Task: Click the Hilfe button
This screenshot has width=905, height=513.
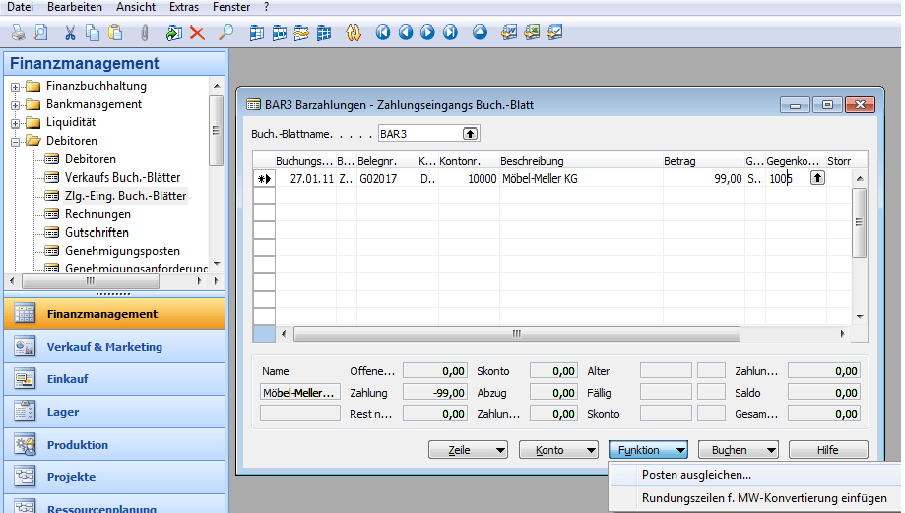Action: pos(828,450)
